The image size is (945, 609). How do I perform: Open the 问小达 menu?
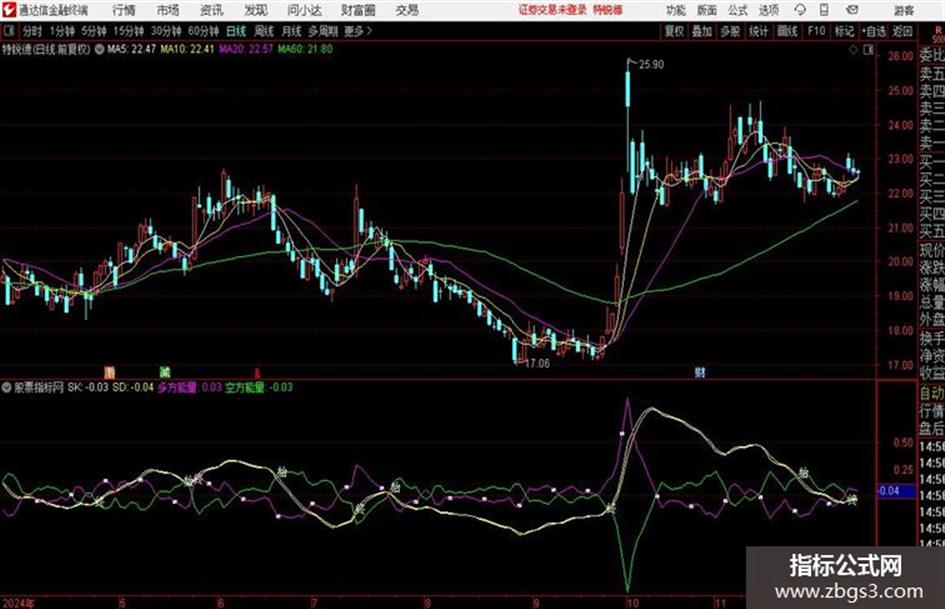pyautogui.click(x=305, y=10)
